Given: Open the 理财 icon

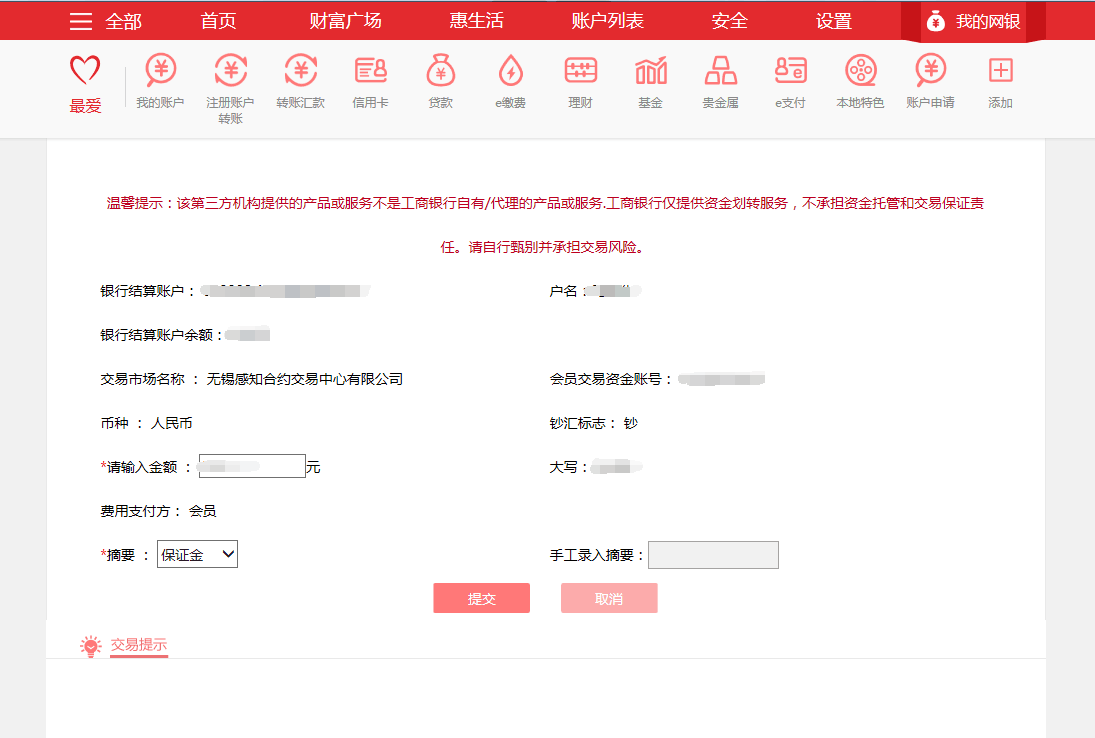Looking at the screenshot, I should pos(580,71).
